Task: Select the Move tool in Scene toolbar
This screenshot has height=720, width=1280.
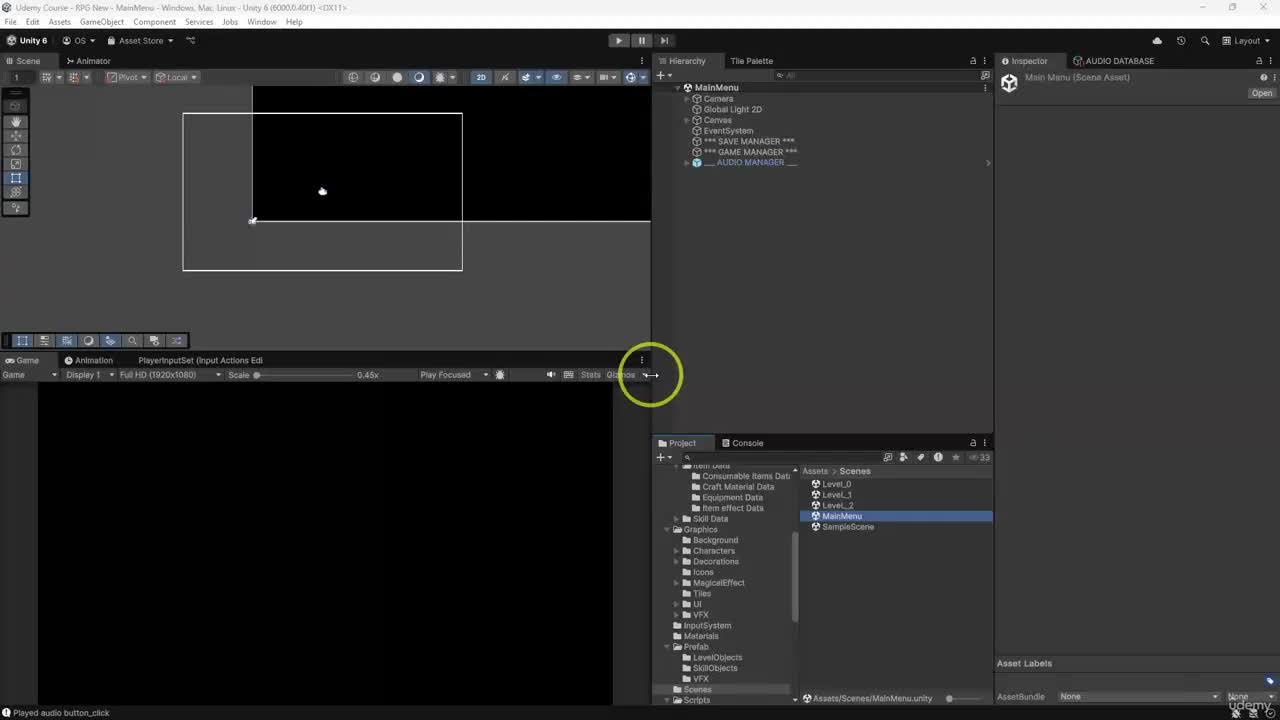Action: click(16, 135)
